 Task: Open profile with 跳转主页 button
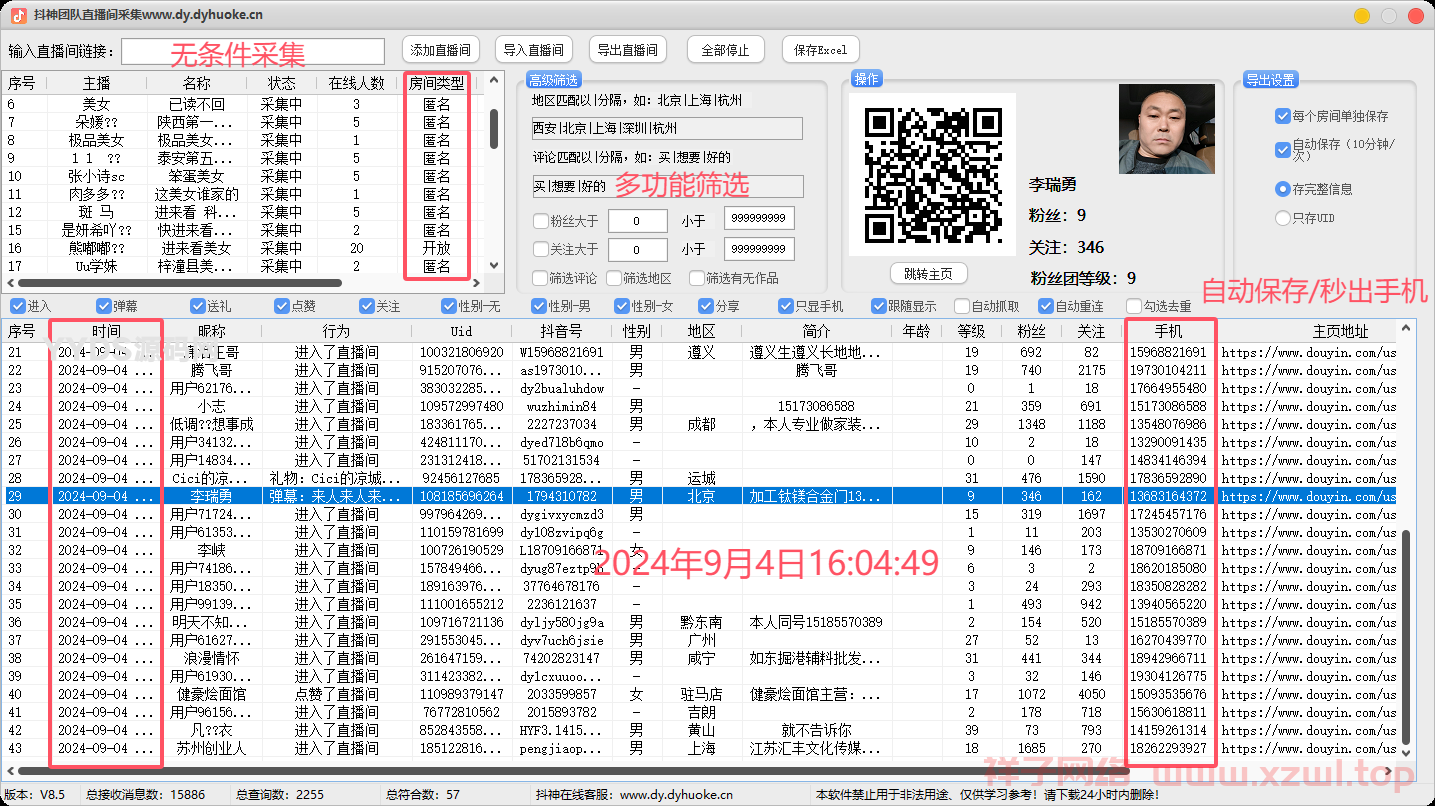pos(928,274)
